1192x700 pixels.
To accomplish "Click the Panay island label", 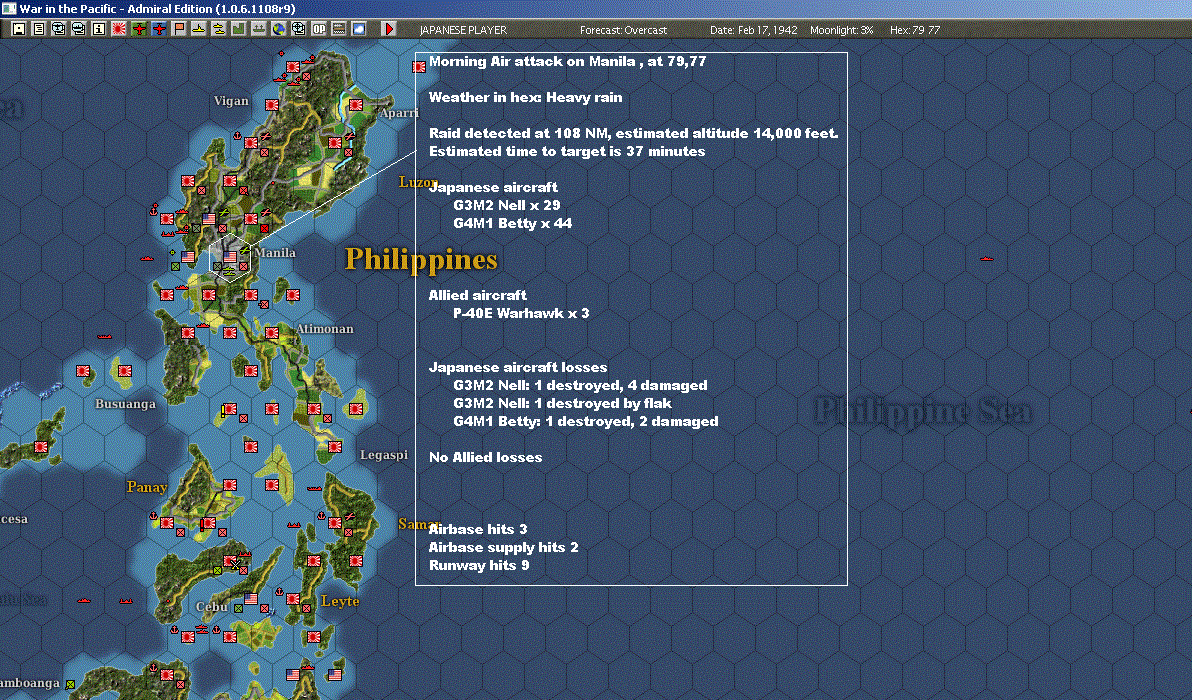I will pos(147,487).
